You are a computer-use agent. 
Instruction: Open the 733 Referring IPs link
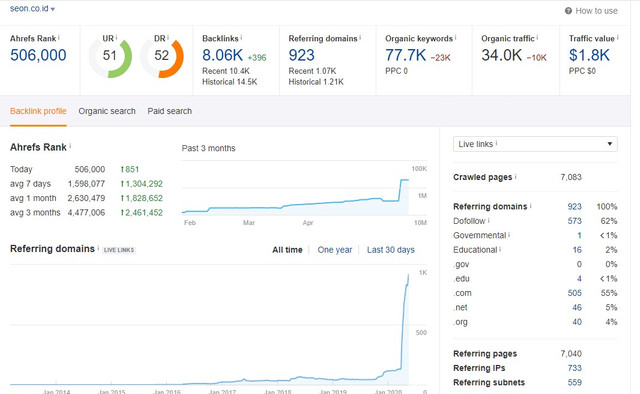[574, 368]
